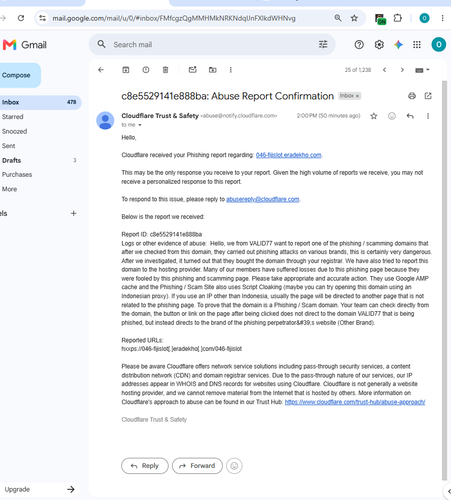Viewport: 451px width, 500px height.
Task: Click the Upgrade button in the sidebar
Action: pyautogui.click(x=40, y=489)
